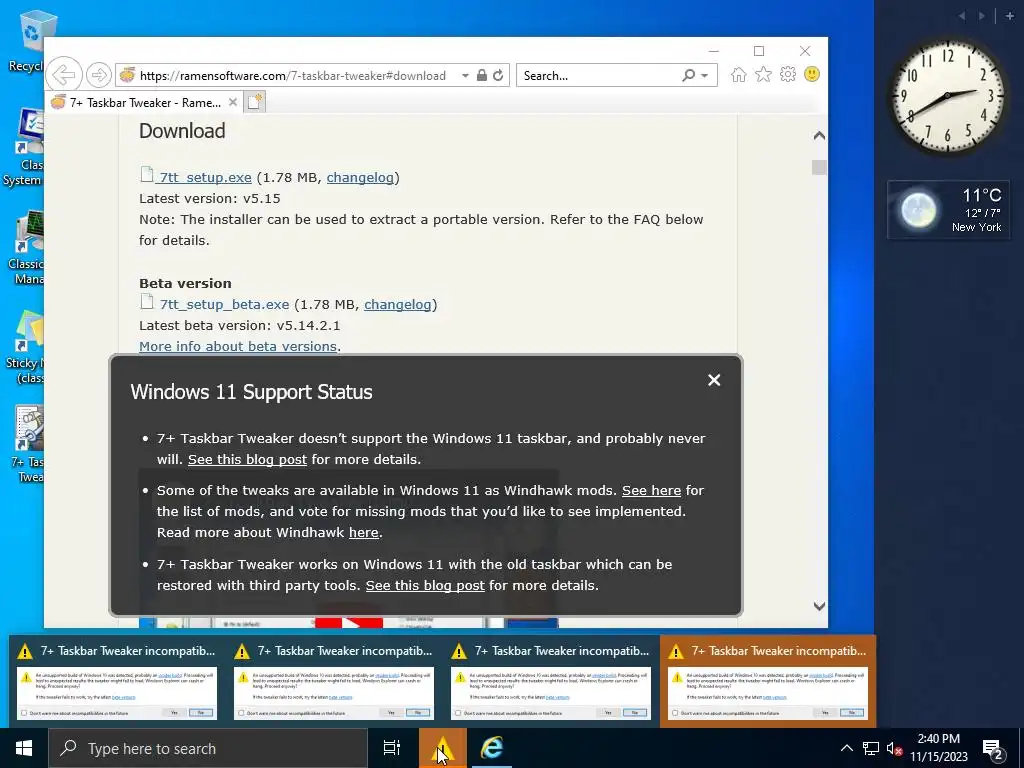Viewport: 1024px width, 768px height.
Task: Show hidden tray icons chevron
Action: 846,748
